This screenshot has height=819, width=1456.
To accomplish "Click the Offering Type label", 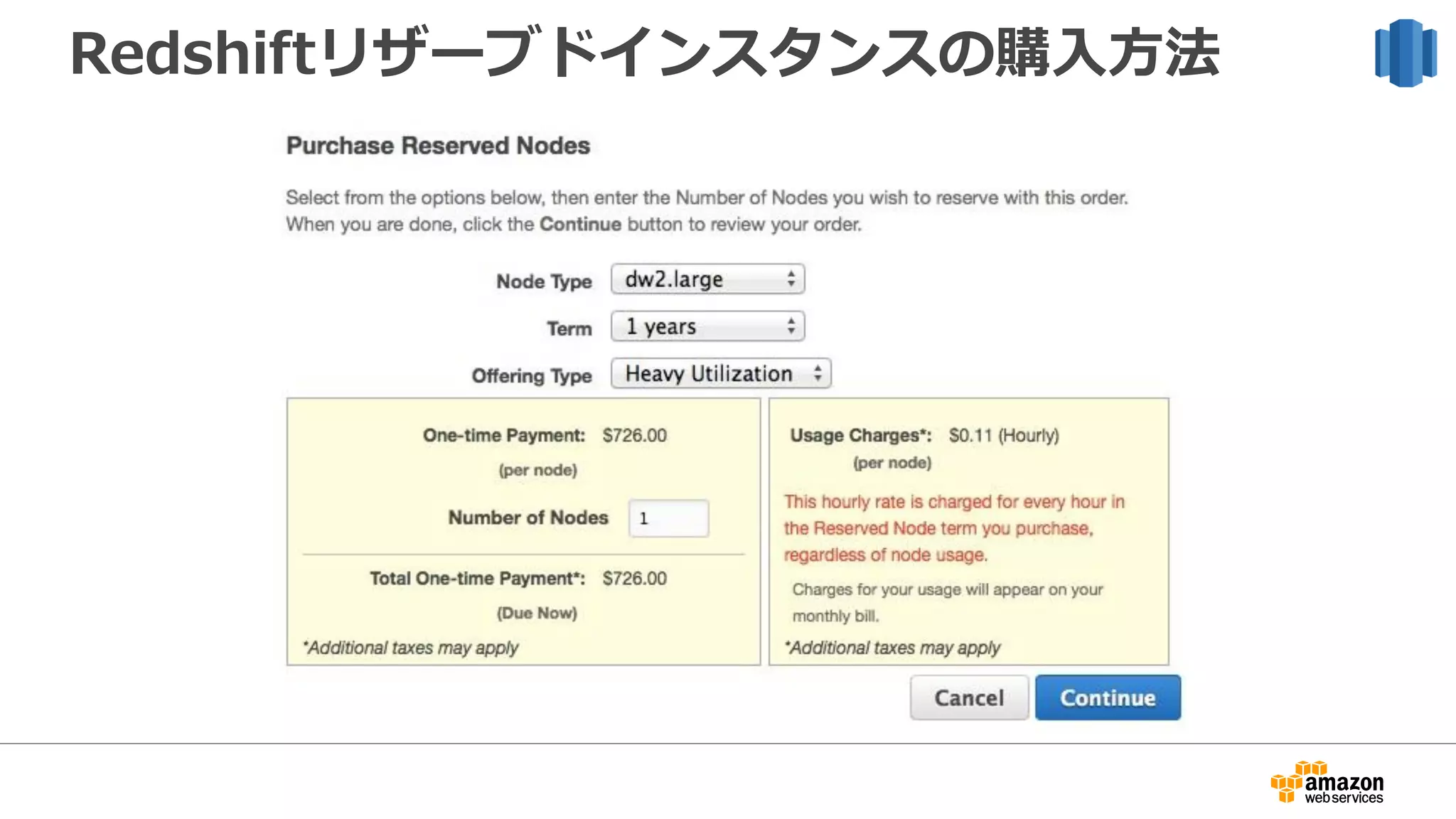I will point(532,375).
